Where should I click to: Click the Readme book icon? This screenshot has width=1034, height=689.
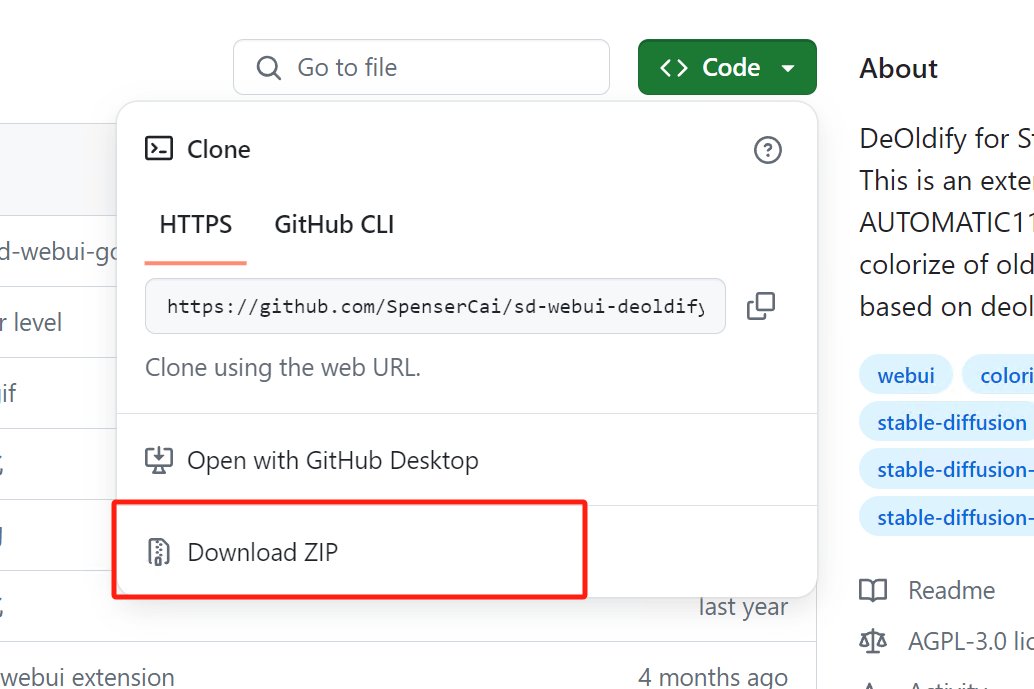pyautogui.click(x=873, y=591)
